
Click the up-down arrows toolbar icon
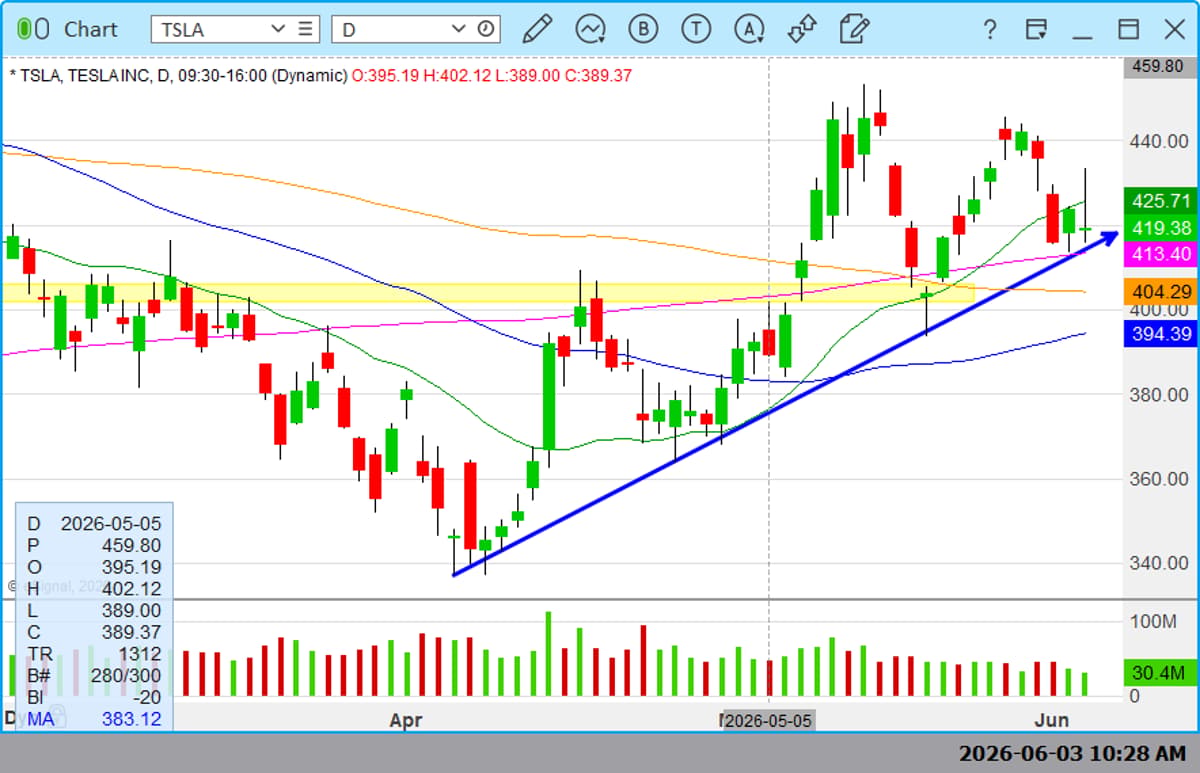point(801,29)
